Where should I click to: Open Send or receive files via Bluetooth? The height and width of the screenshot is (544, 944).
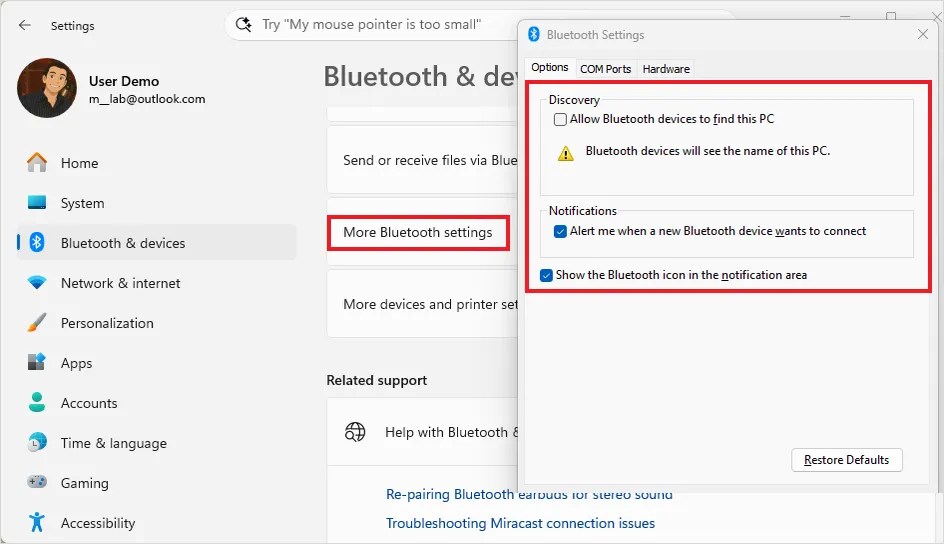[x=423, y=160]
